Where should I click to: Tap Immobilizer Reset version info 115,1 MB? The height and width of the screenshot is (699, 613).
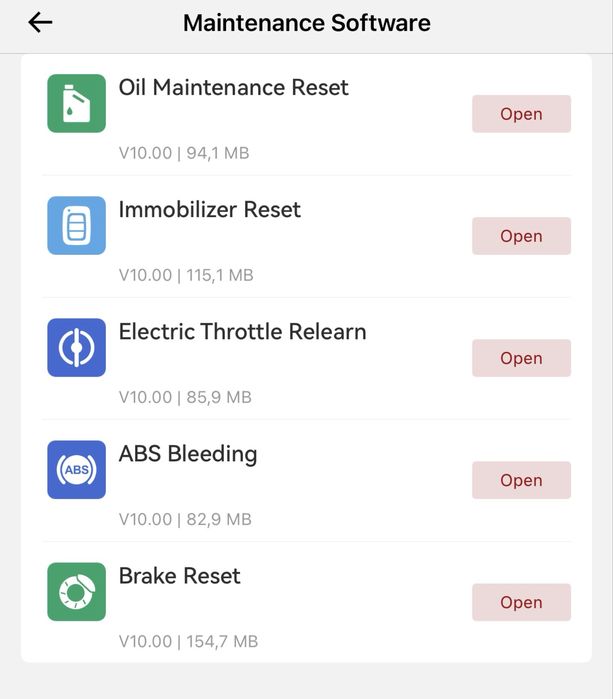(x=186, y=275)
